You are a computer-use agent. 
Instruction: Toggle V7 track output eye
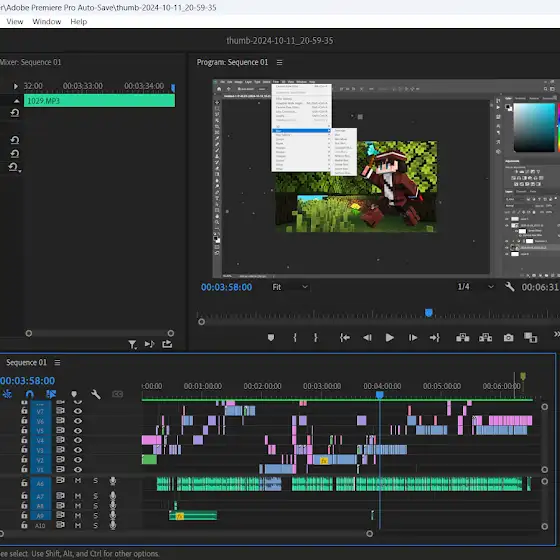[78, 411]
